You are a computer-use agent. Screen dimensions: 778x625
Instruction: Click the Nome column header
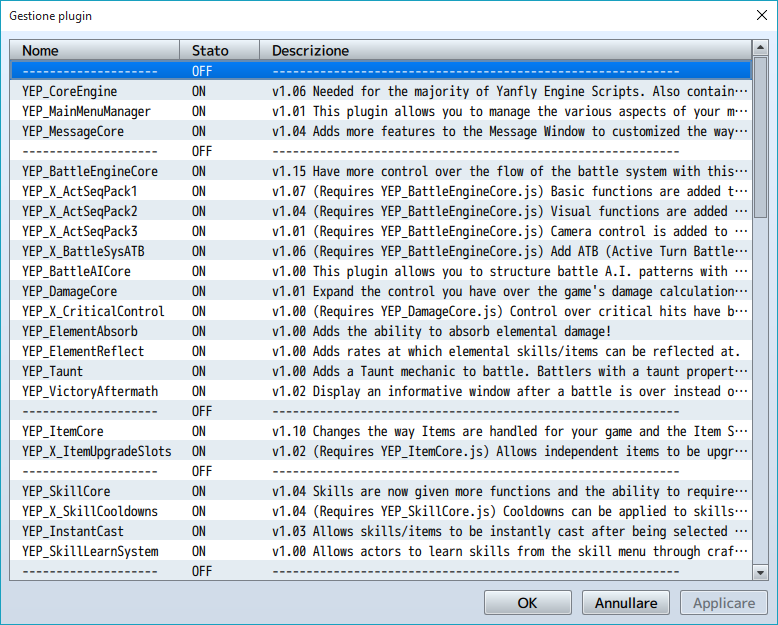(95, 51)
